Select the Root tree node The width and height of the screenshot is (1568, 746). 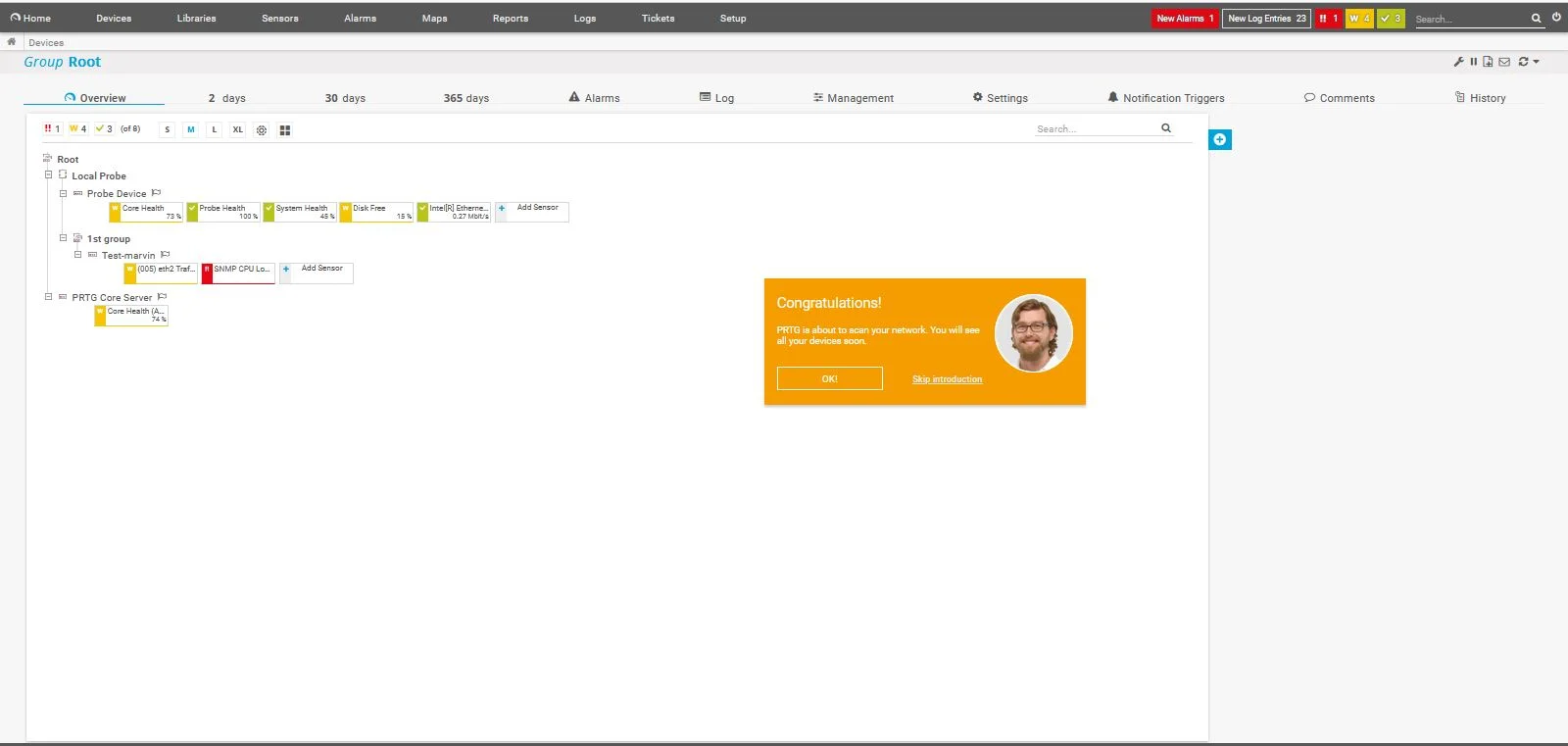68,159
